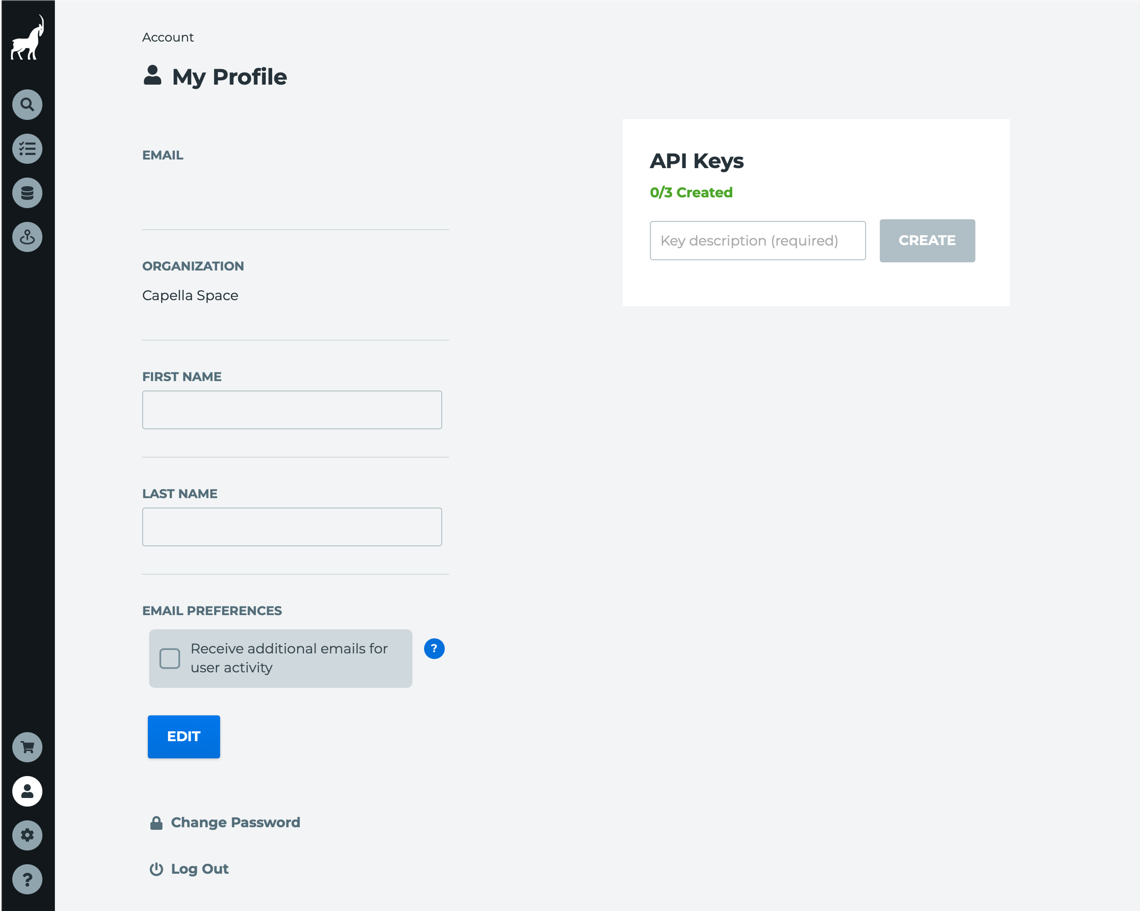
Task: Open the shopping cart icon
Action: click(27, 747)
